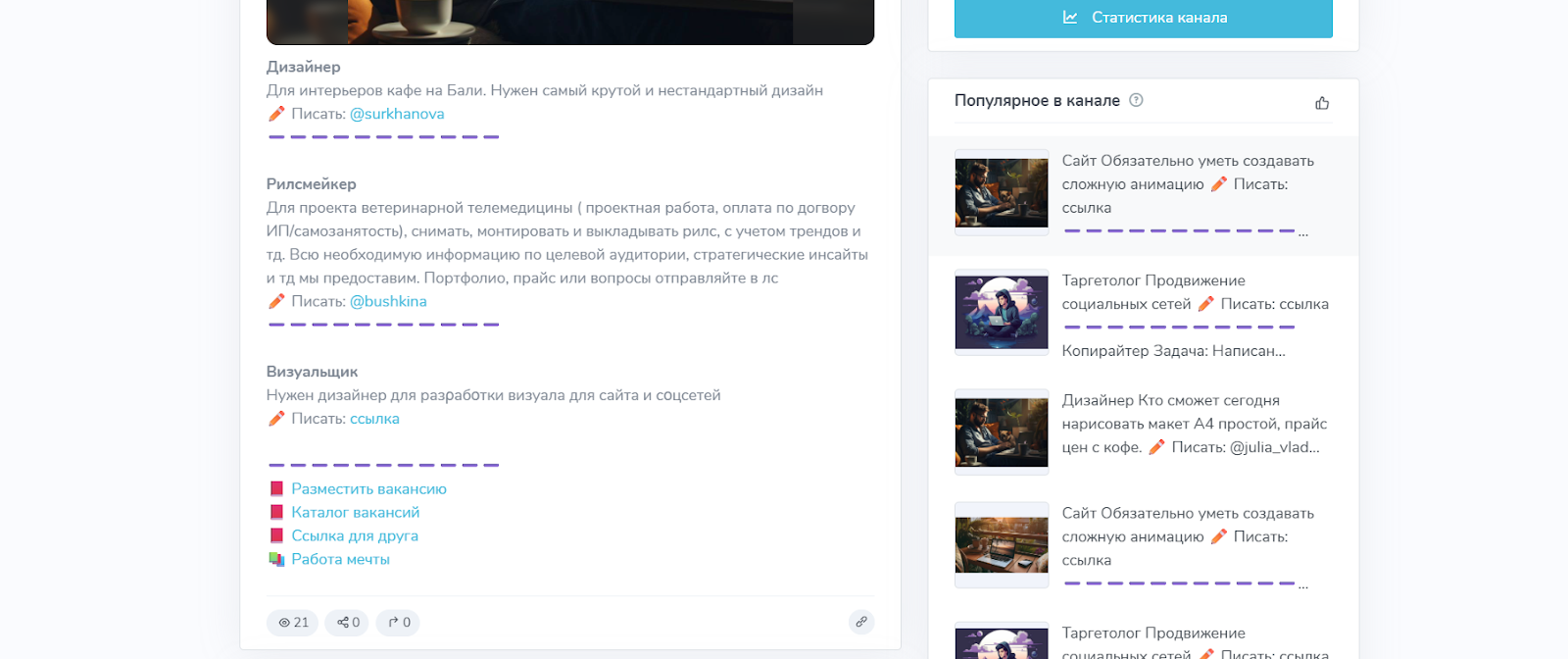This screenshot has width=1568, height=659.
Task: Open Дизайнер popular post thumbnail
Action: [1002, 432]
